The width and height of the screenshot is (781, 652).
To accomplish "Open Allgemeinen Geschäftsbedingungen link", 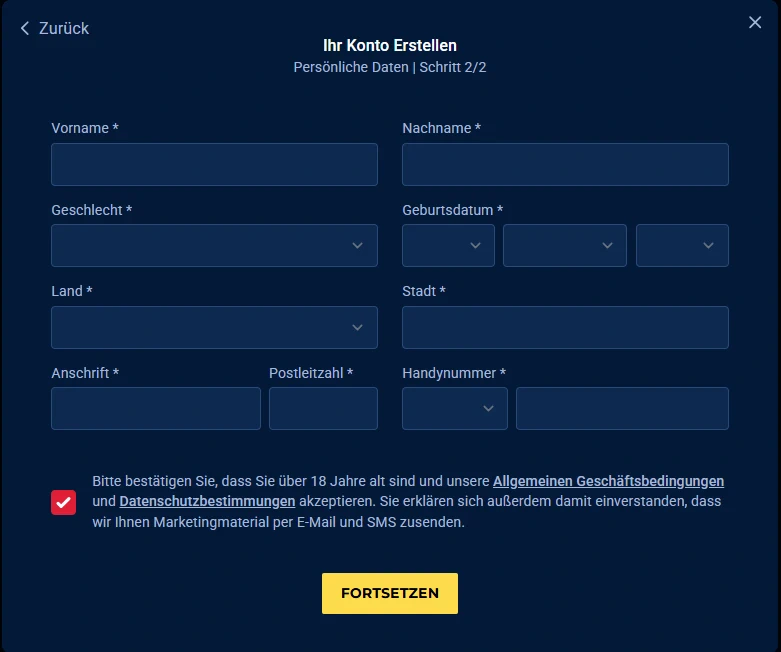I will point(608,481).
